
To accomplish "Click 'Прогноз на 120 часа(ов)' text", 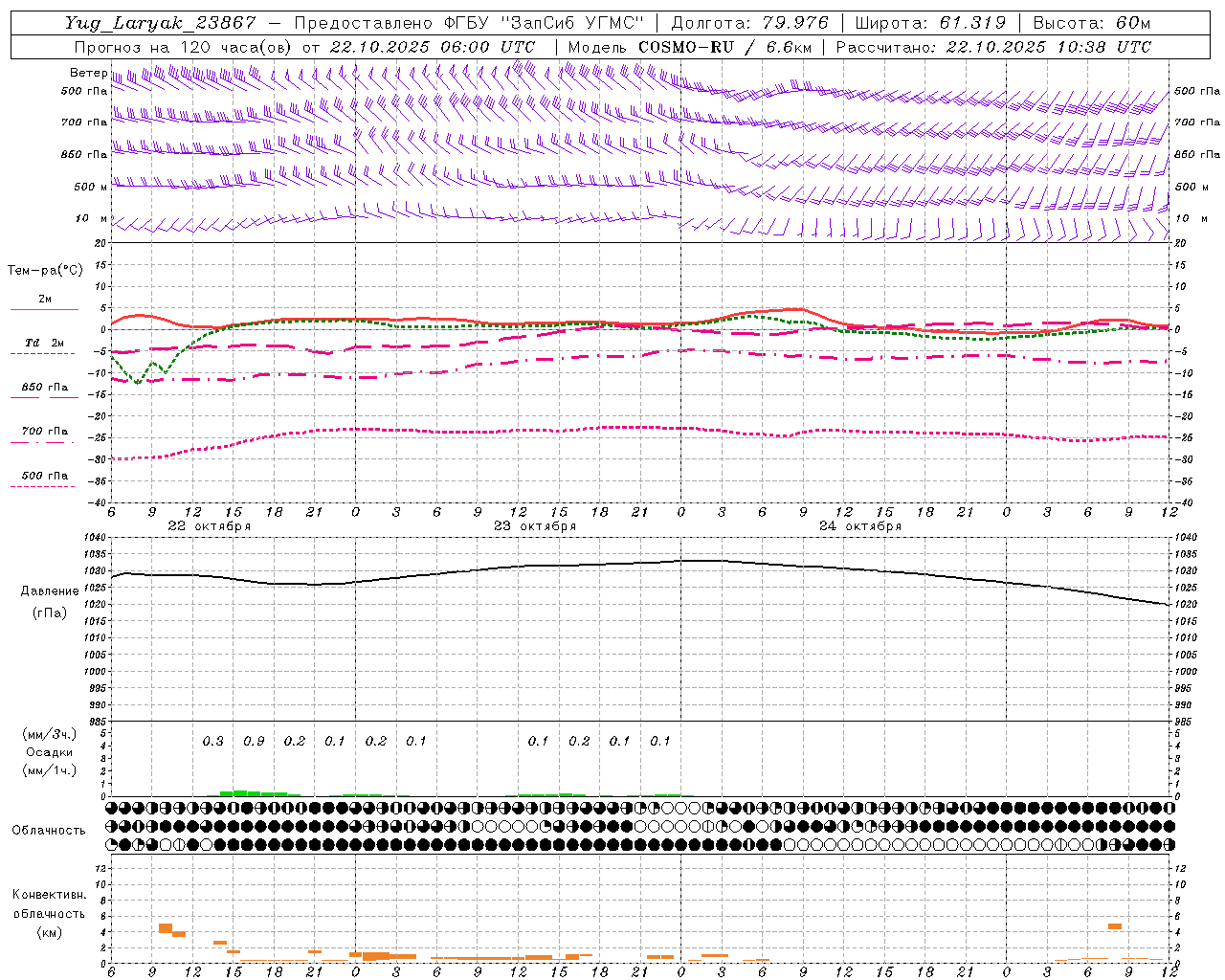I will coord(184,47).
